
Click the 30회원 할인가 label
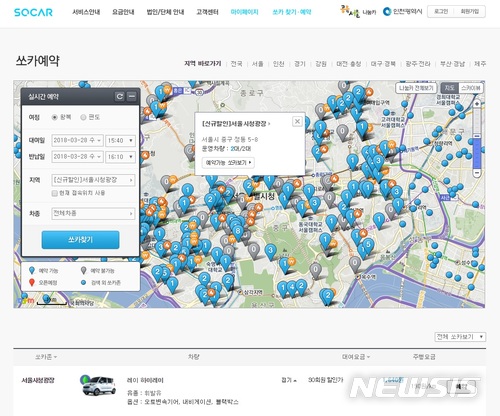pyautogui.click(x=325, y=380)
